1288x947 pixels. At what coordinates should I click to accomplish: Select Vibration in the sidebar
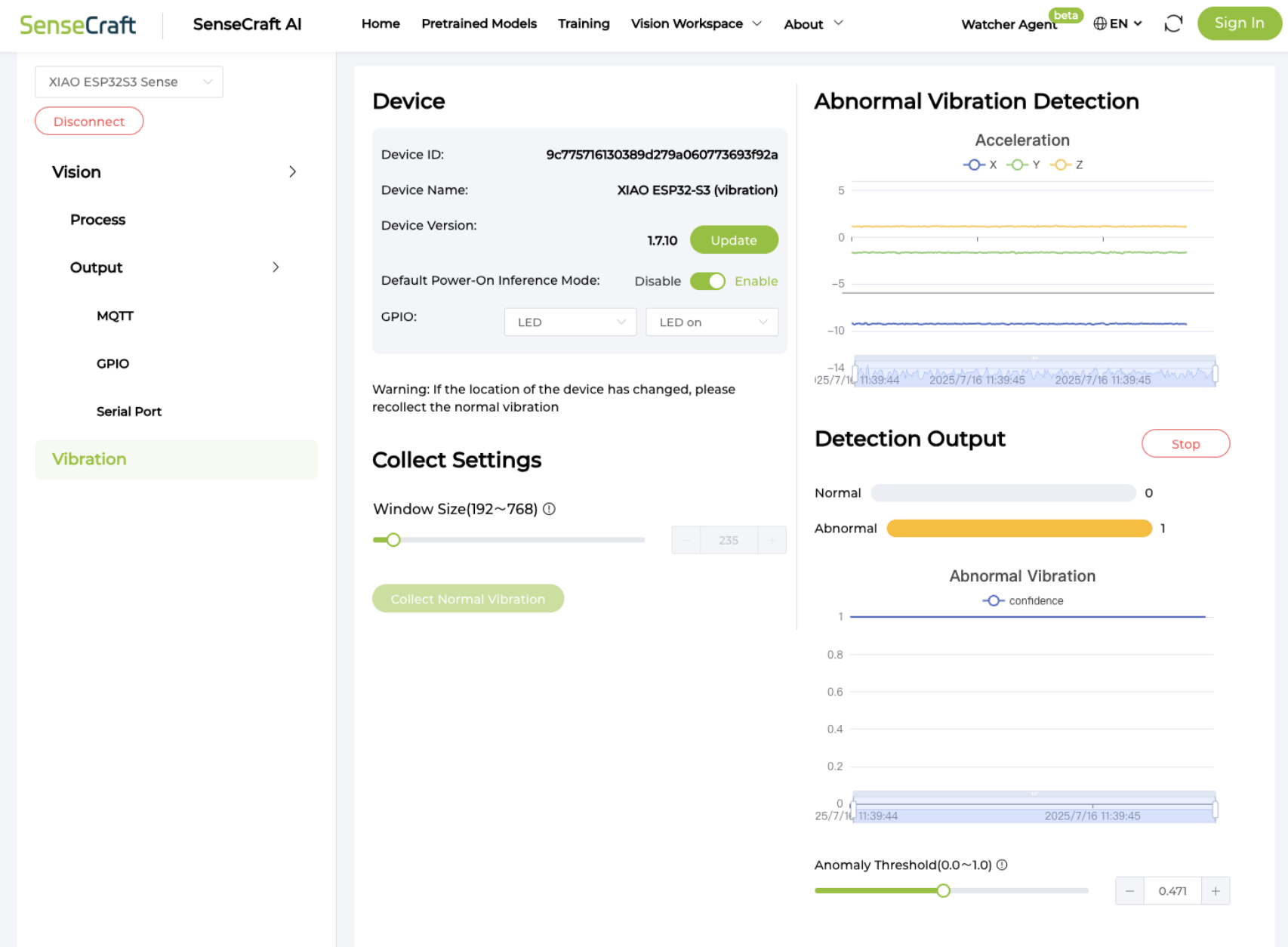[176, 459]
